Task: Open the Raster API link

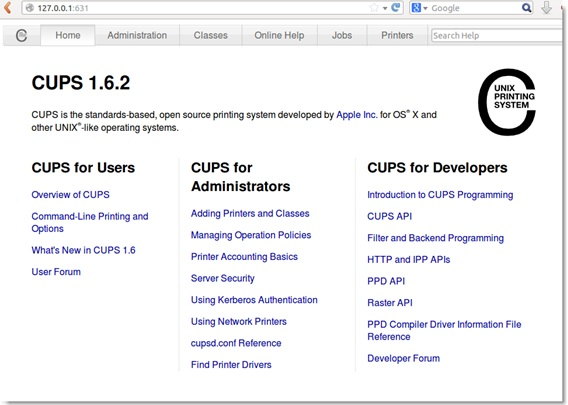Action: click(390, 303)
